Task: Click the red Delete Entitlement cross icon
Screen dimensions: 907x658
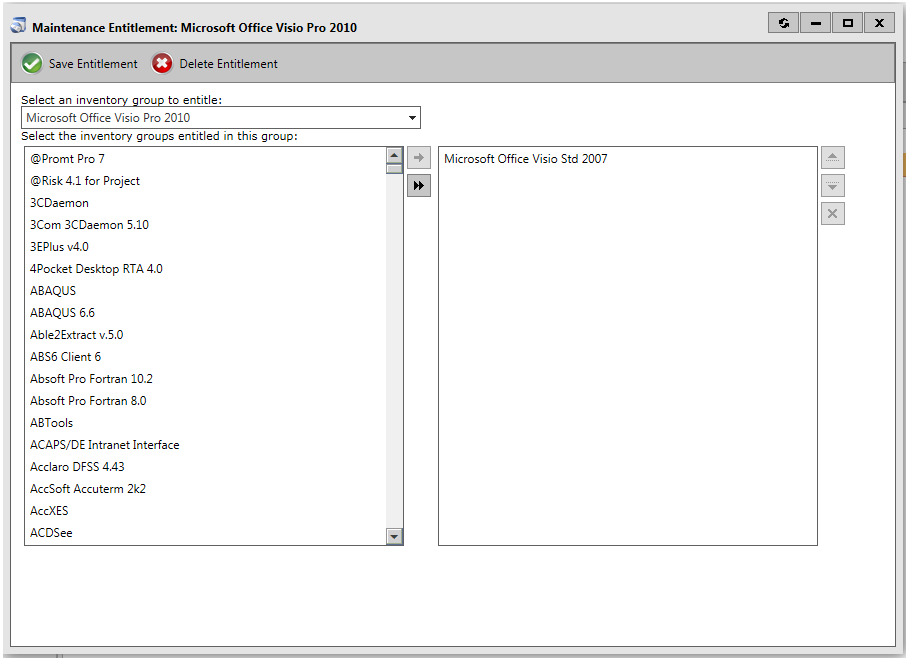Action: coord(162,64)
